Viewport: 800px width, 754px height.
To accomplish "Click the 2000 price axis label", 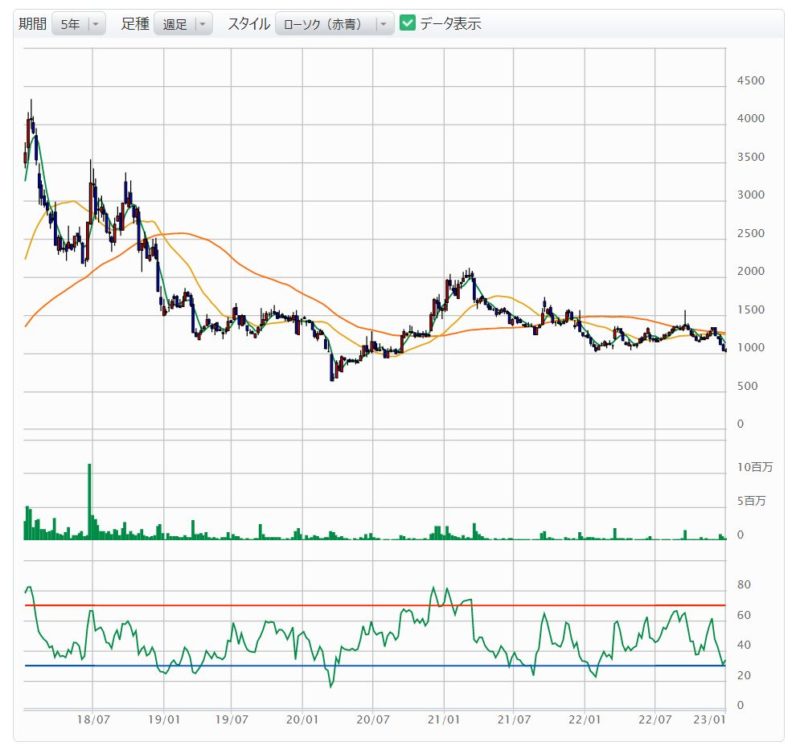I will tap(751, 271).
